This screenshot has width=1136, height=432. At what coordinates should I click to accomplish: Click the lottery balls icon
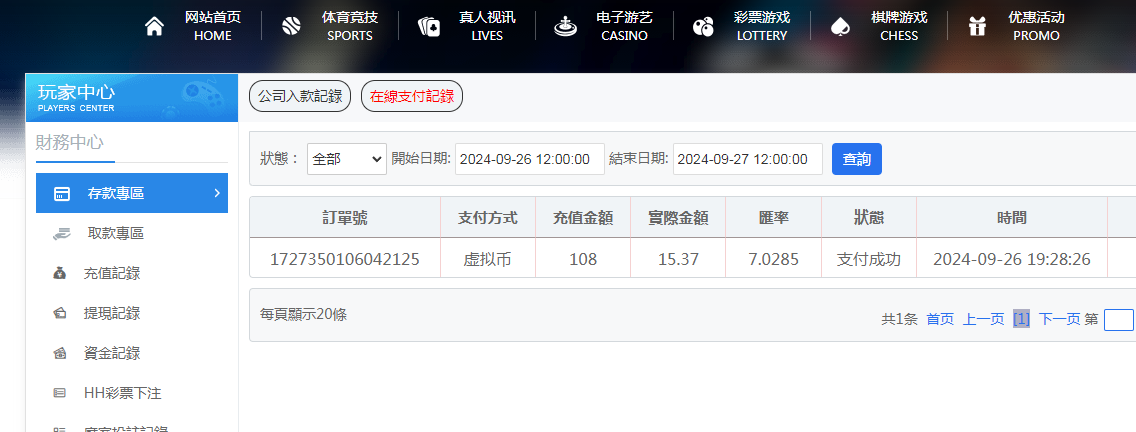pos(703,26)
